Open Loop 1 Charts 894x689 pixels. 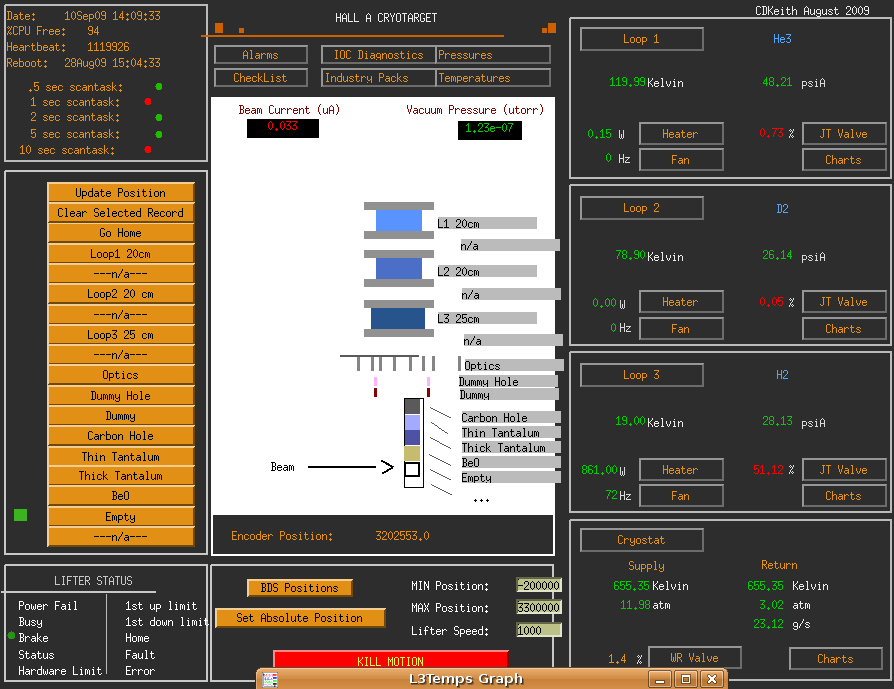[x=844, y=160]
